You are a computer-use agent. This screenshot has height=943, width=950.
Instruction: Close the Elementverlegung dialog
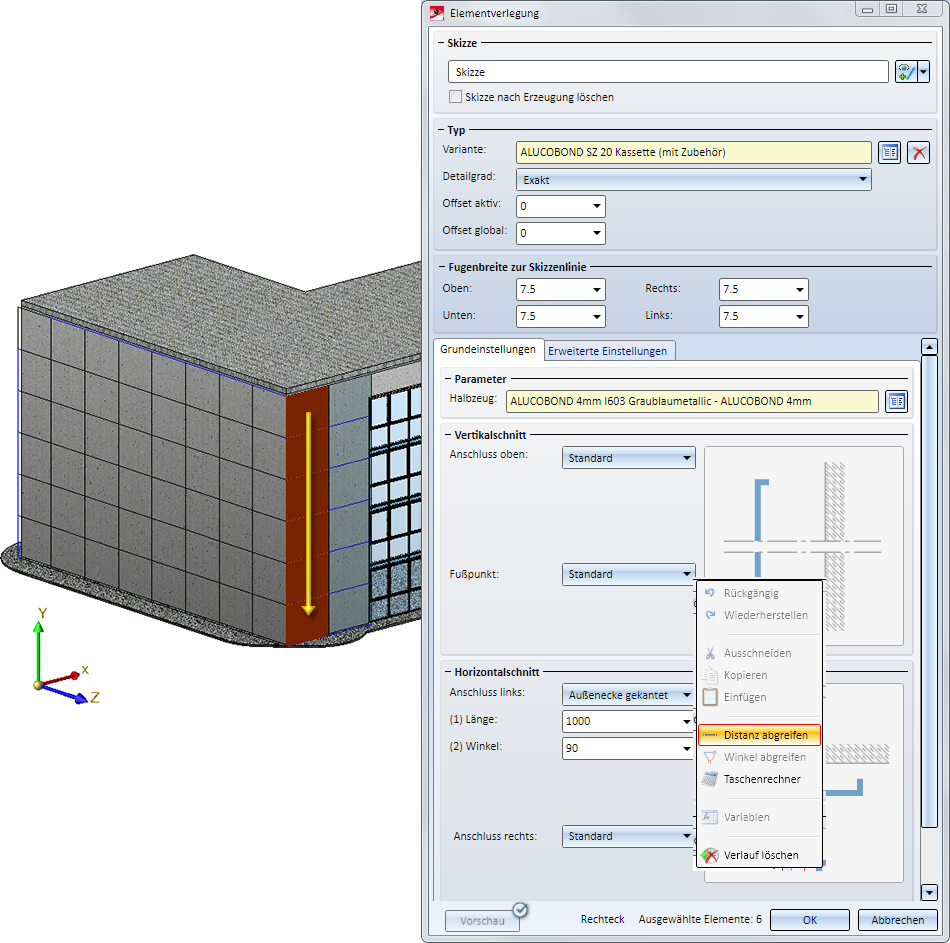coord(922,8)
